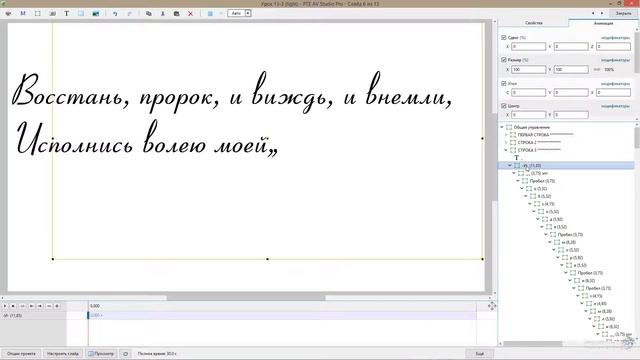Add a frame object from toolbar
The height and width of the screenshot is (360, 640).
[38, 13]
